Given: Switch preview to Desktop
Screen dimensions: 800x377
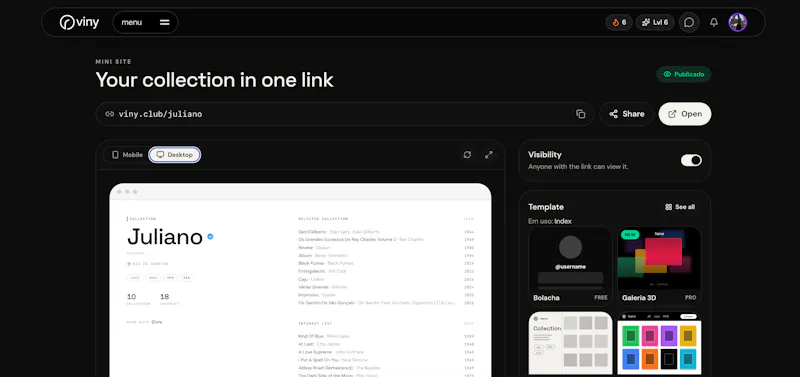Looking at the screenshot, I should pyautogui.click(x=174, y=155).
